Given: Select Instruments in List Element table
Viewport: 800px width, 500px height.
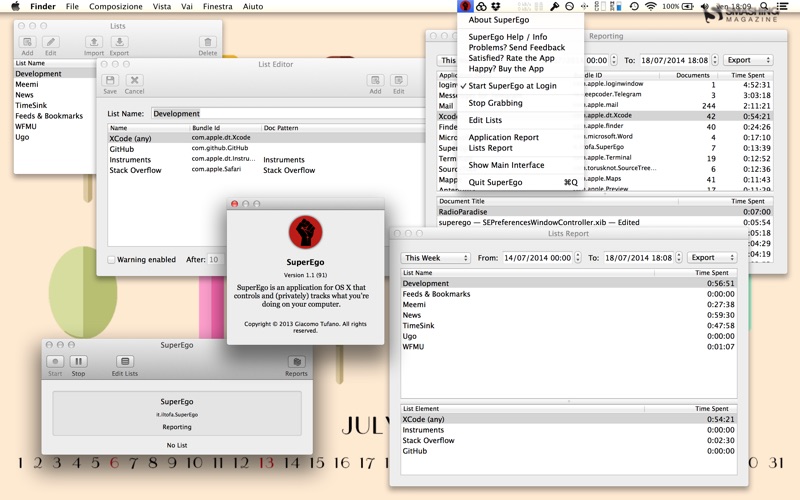Looking at the screenshot, I should pyautogui.click(x=568, y=430).
